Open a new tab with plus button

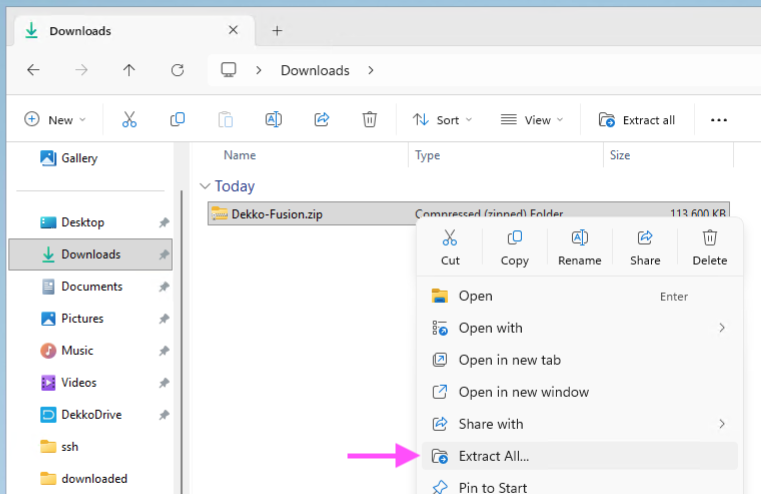[x=277, y=31]
